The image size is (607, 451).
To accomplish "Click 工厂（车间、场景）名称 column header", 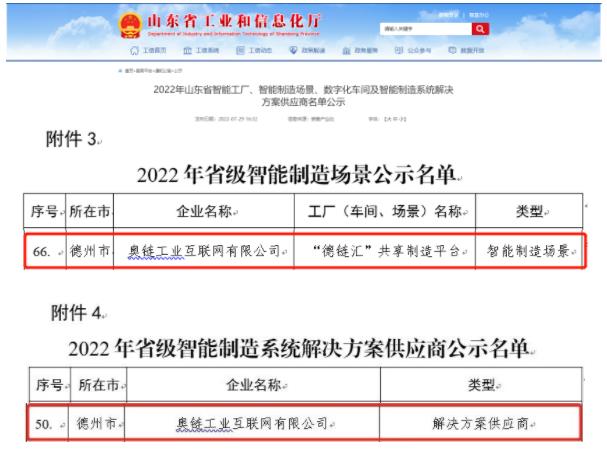I will (385, 211).
